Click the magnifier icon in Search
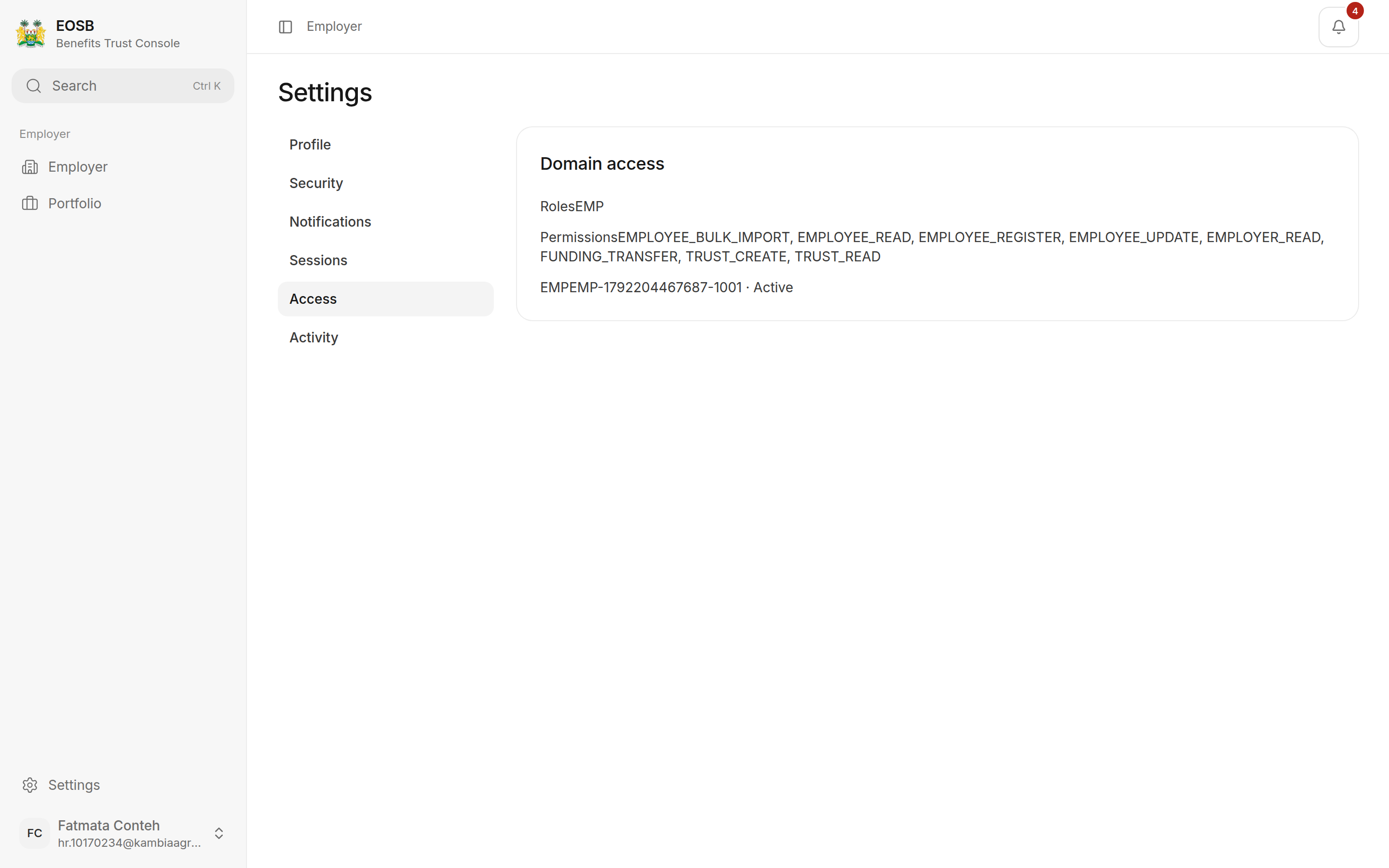 [x=34, y=86]
